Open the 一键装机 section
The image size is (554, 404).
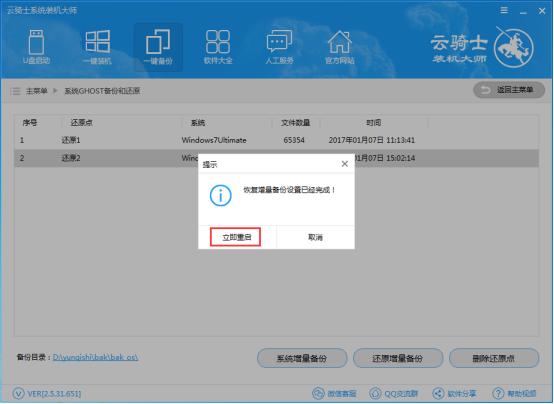(x=97, y=47)
